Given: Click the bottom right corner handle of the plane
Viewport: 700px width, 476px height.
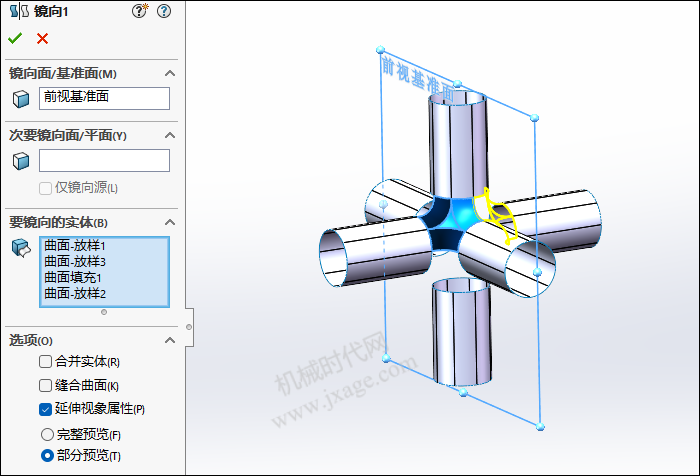Looking at the screenshot, I should (540, 427).
